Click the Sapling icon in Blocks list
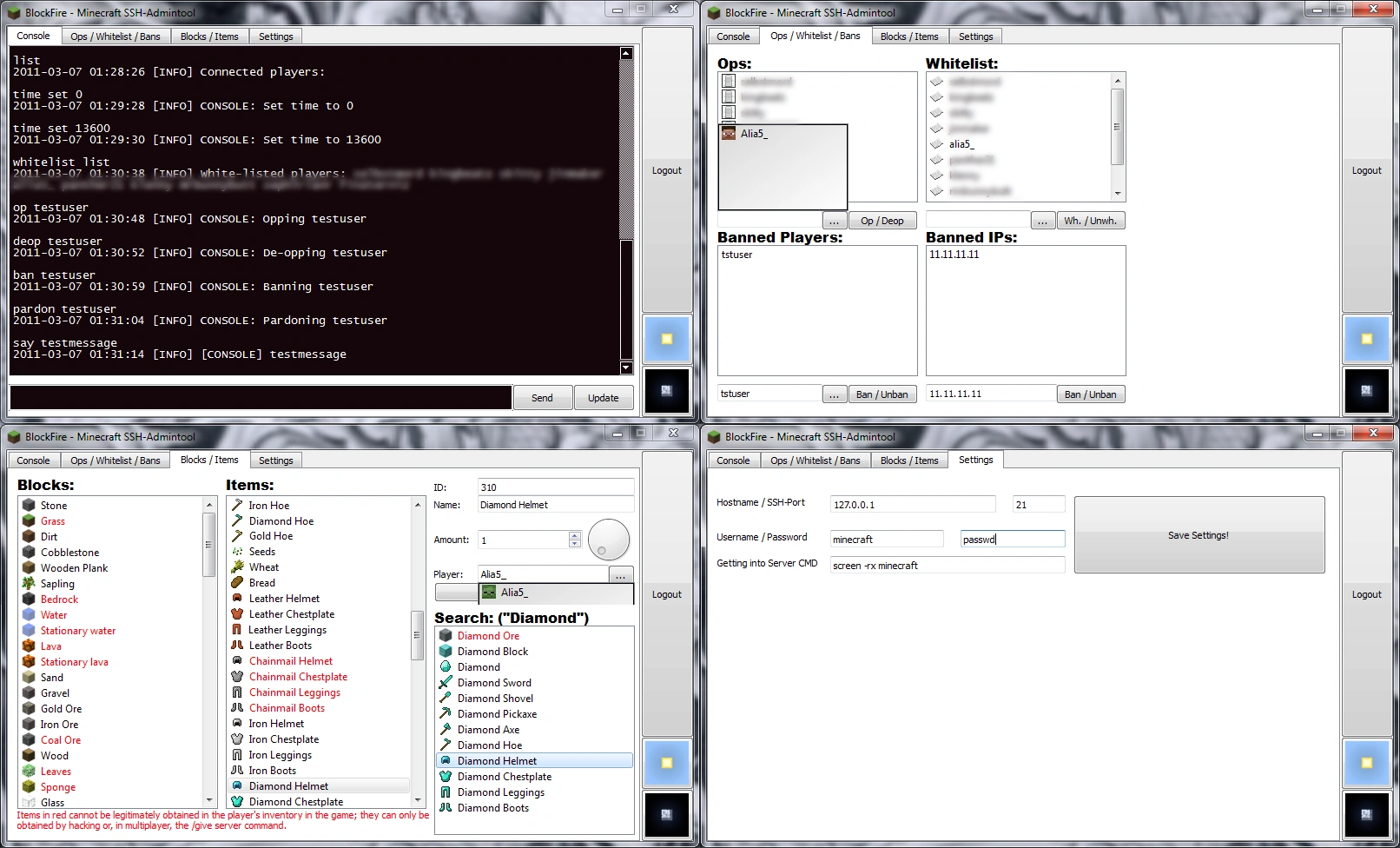This screenshot has width=1400, height=848. [x=29, y=583]
